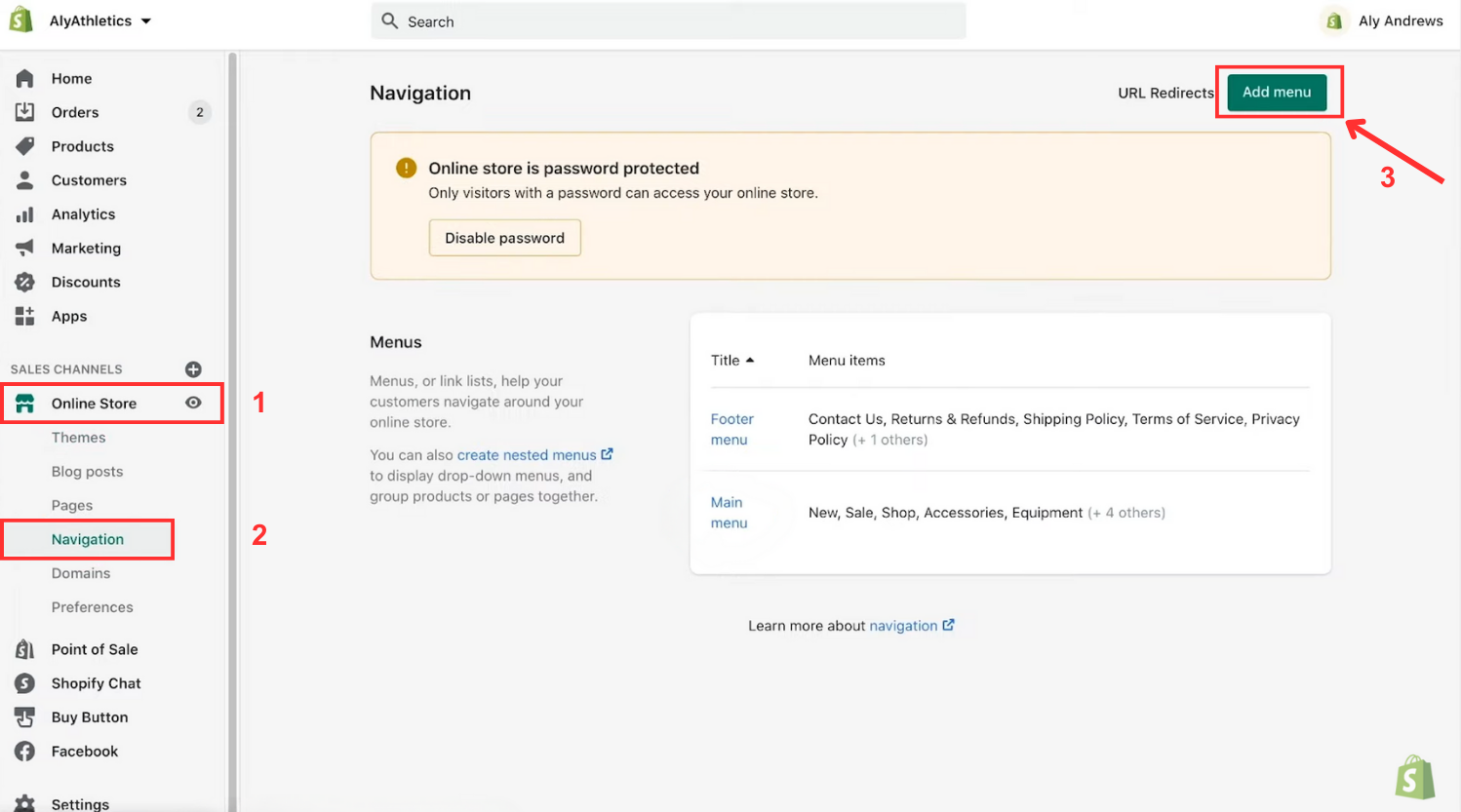The image size is (1461, 812).
Task: Sort menus by Title column arrow
Action: tap(750, 360)
